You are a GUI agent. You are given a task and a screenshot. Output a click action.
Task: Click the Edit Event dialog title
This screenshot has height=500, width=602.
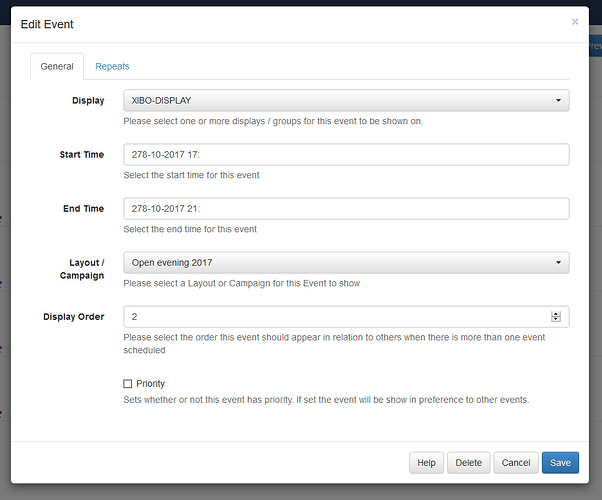coord(47,24)
